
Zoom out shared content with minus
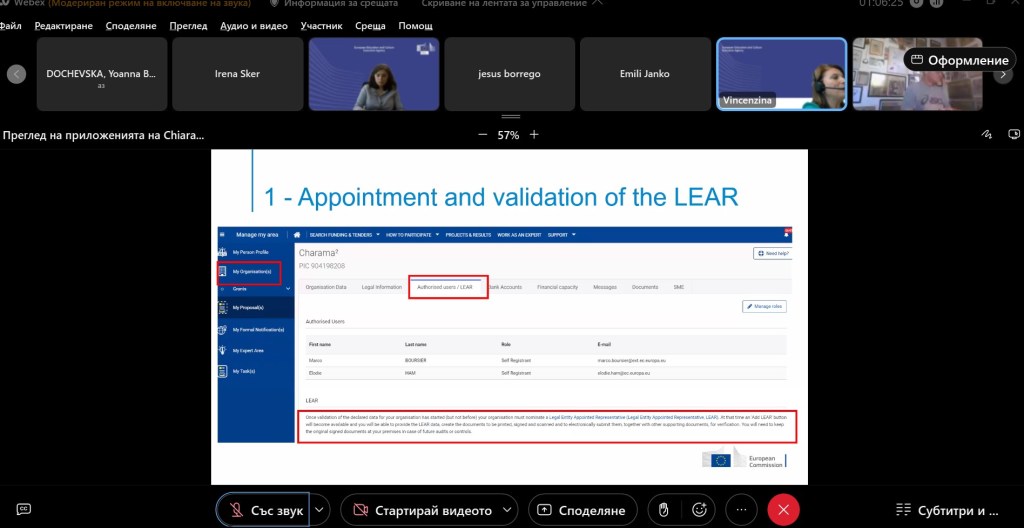pyautogui.click(x=483, y=135)
